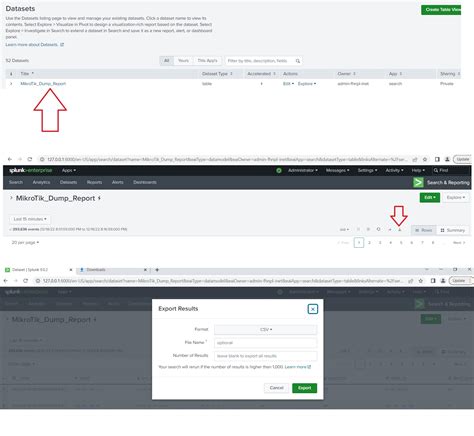Open Learn more link in export dialog
474x436 pixels.
[297, 367]
